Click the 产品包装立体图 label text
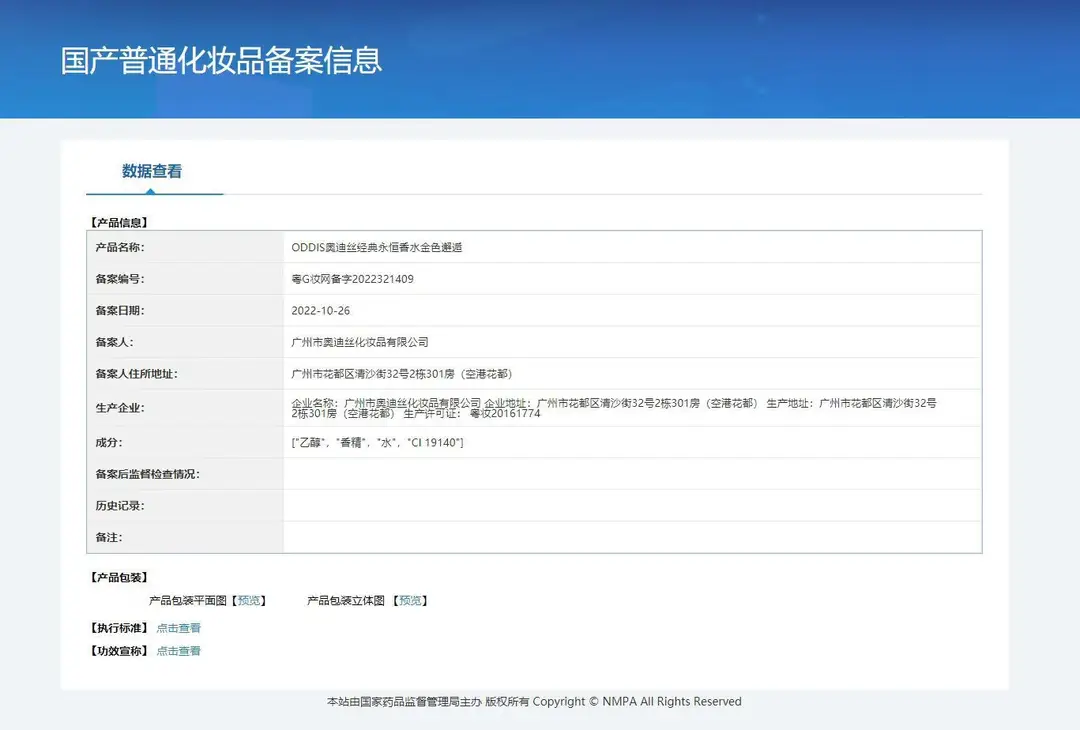The image size is (1080, 730). click(x=346, y=601)
